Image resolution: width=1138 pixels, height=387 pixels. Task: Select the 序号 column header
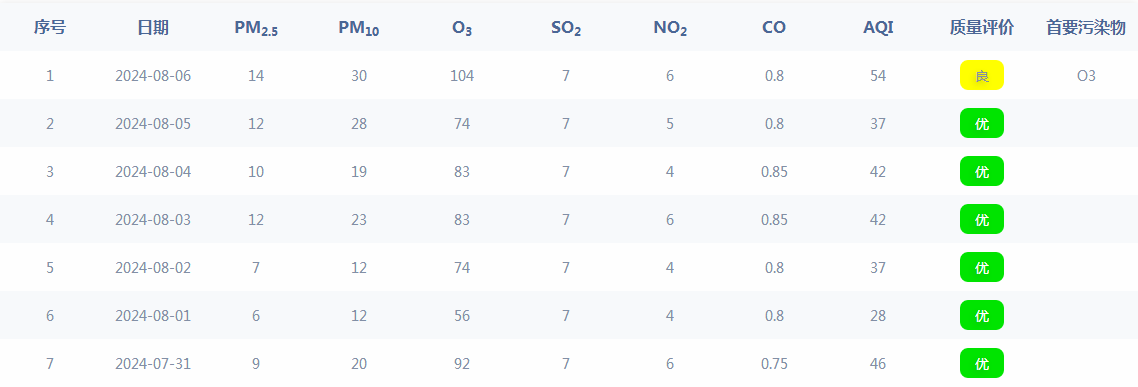click(49, 28)
